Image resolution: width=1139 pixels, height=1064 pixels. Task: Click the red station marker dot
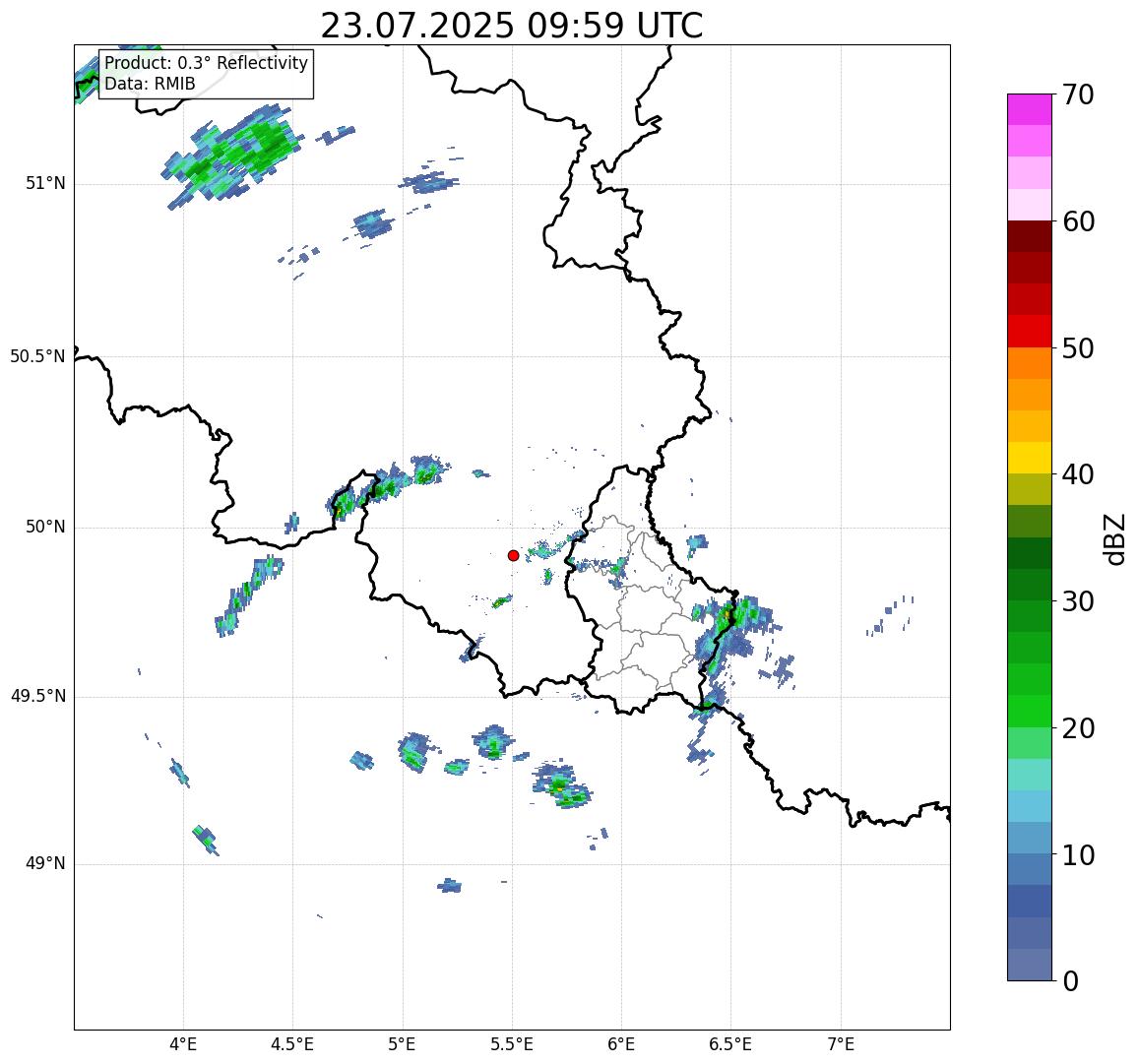click(x=513, y=555)
